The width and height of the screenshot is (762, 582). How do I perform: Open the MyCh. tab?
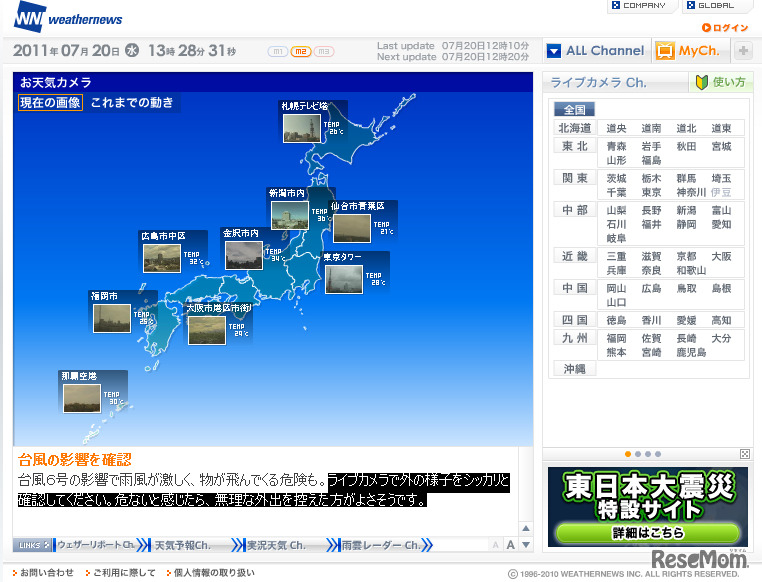(x=690, y=51)
